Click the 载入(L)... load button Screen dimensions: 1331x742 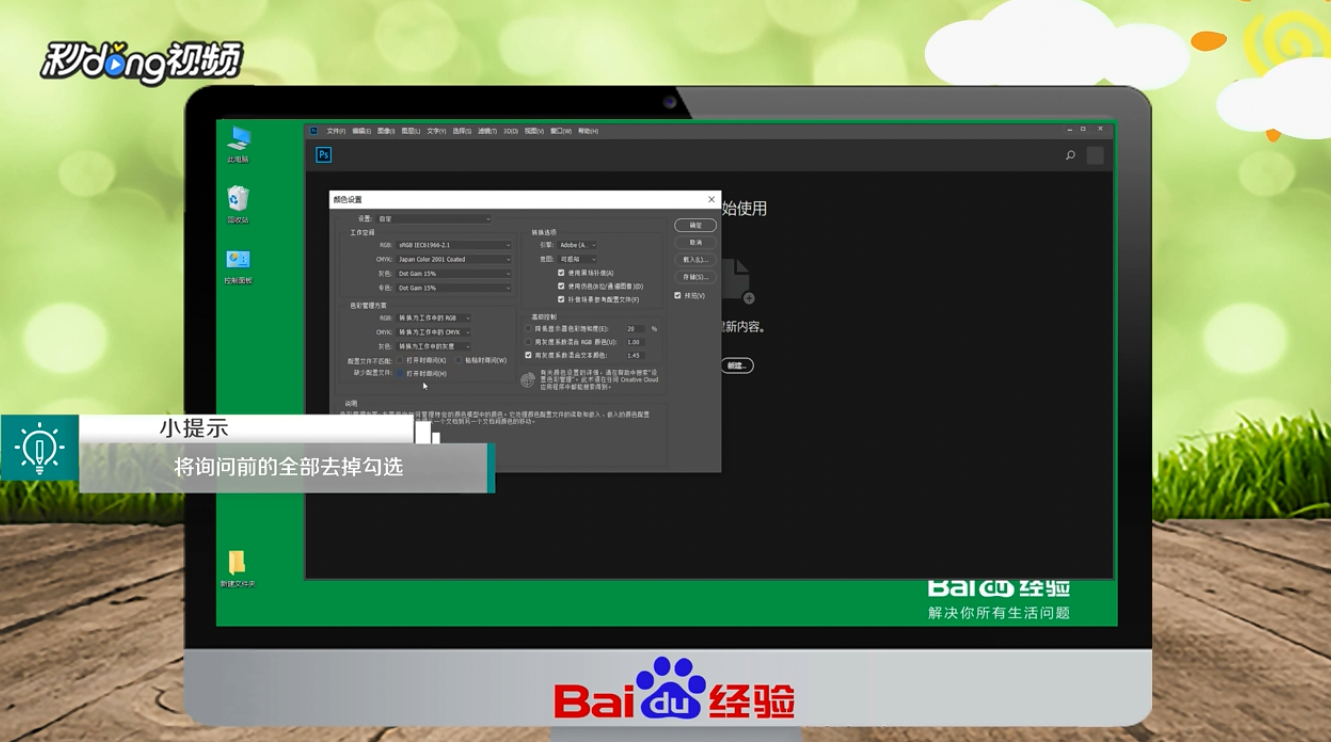(x=695, y=259)
